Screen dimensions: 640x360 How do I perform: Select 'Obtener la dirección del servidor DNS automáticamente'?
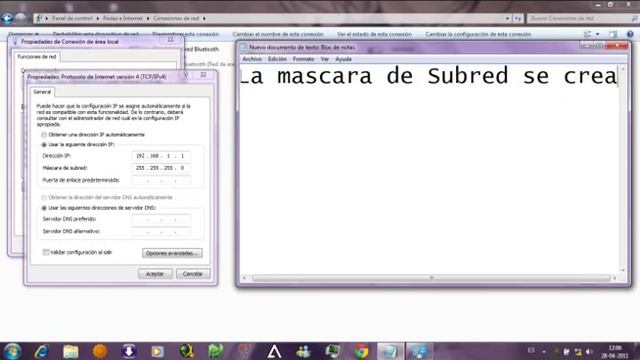point(107,198)
